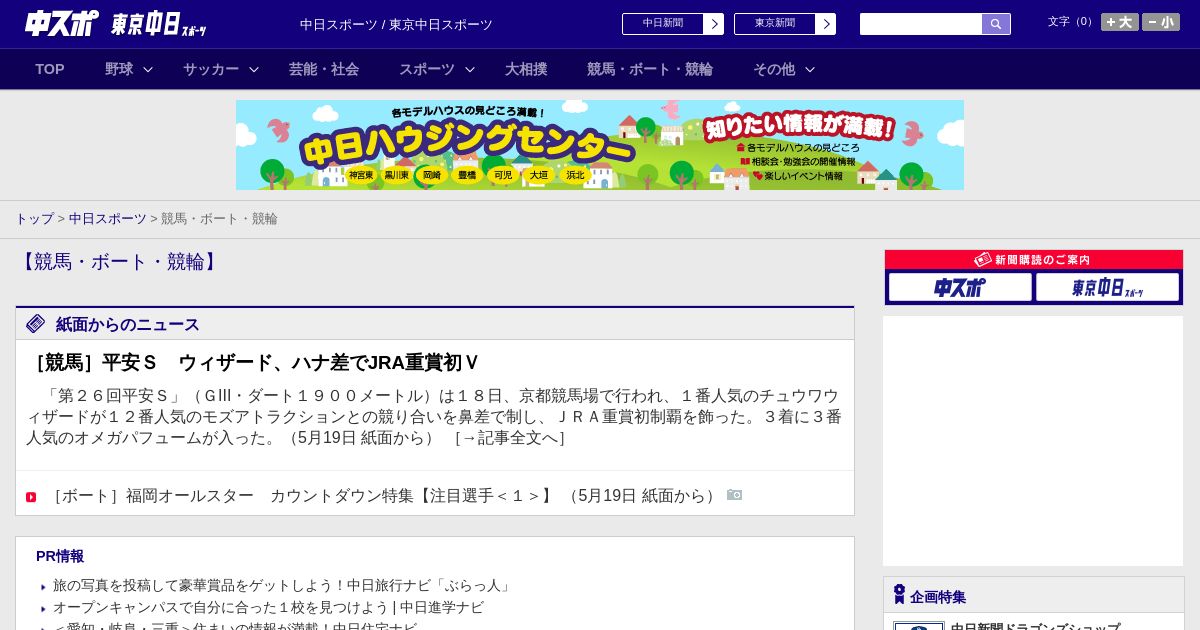Click 【競馬・ボート・競輪】 page heading
This screenshot has width=1200, height=630.
tap(118, 262)
